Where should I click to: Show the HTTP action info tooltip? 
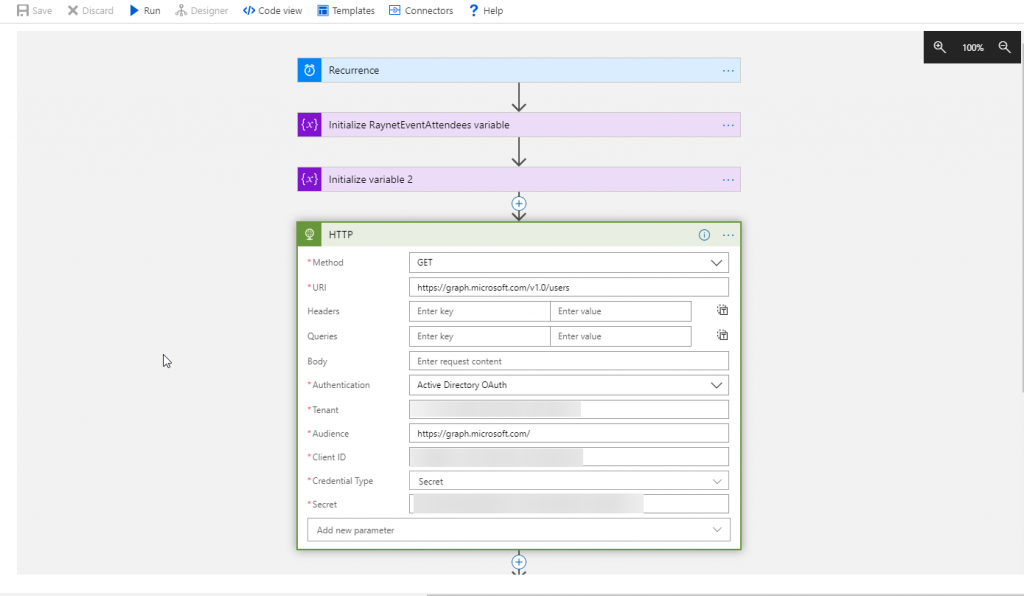click(704, 235)
